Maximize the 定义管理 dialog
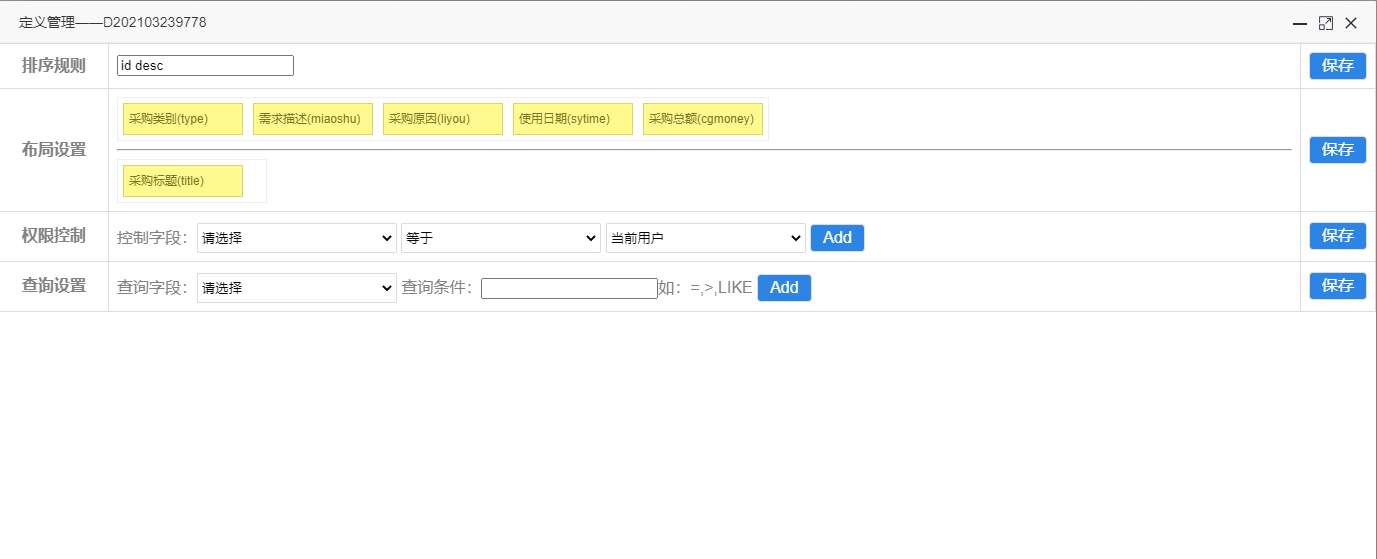This screenshot has height=559, width=1377. [1326, 23]
